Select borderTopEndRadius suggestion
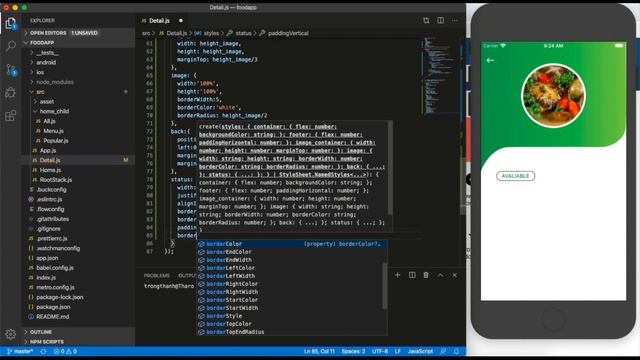Image resolution: width=640 pixels, height=360 pixels. (291, 332)
